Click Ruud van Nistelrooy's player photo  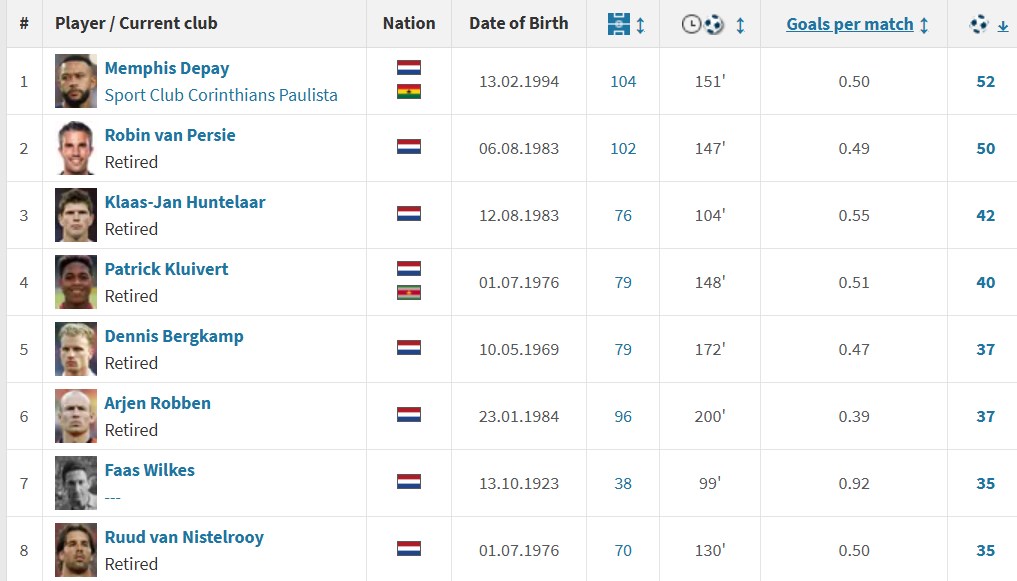pyautogui.click(x=76, y=550)
